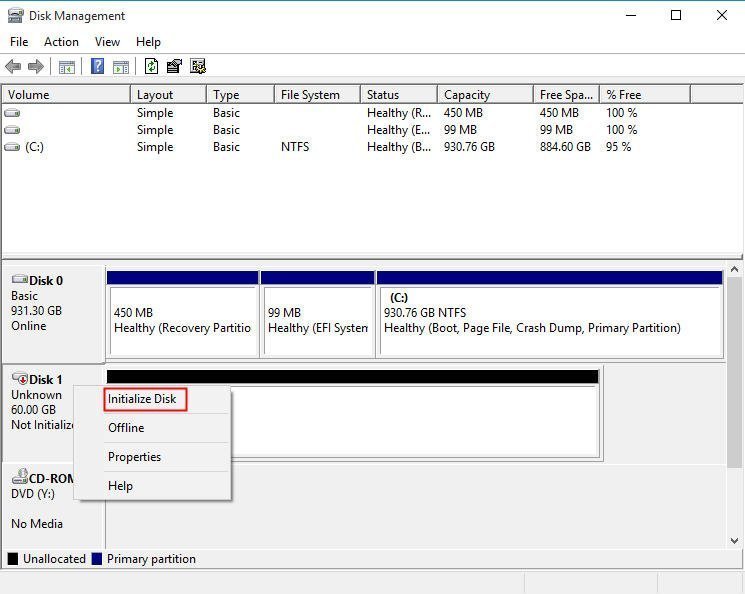
Task: Click the green Refresh toolbar icon
Action: tap(152, 66)
